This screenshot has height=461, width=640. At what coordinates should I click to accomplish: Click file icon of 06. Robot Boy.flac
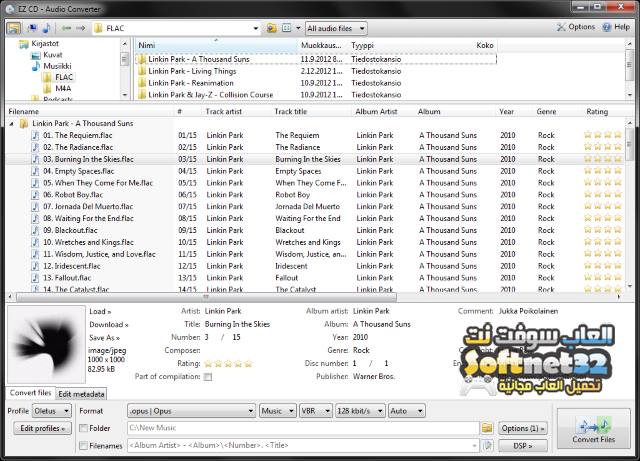pyautogui.click(x=36, y=195)
